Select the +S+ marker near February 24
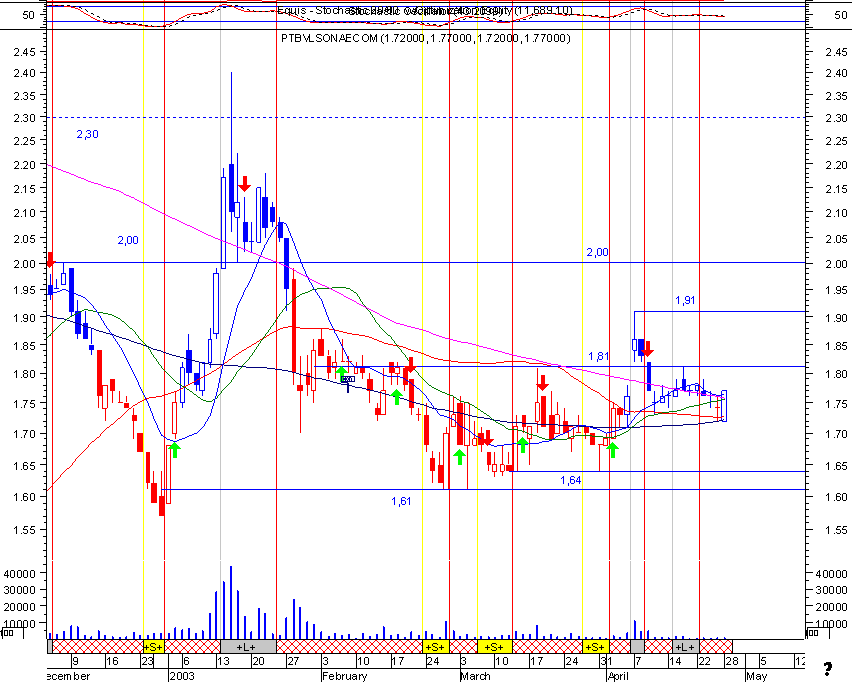 pos(435,647)
